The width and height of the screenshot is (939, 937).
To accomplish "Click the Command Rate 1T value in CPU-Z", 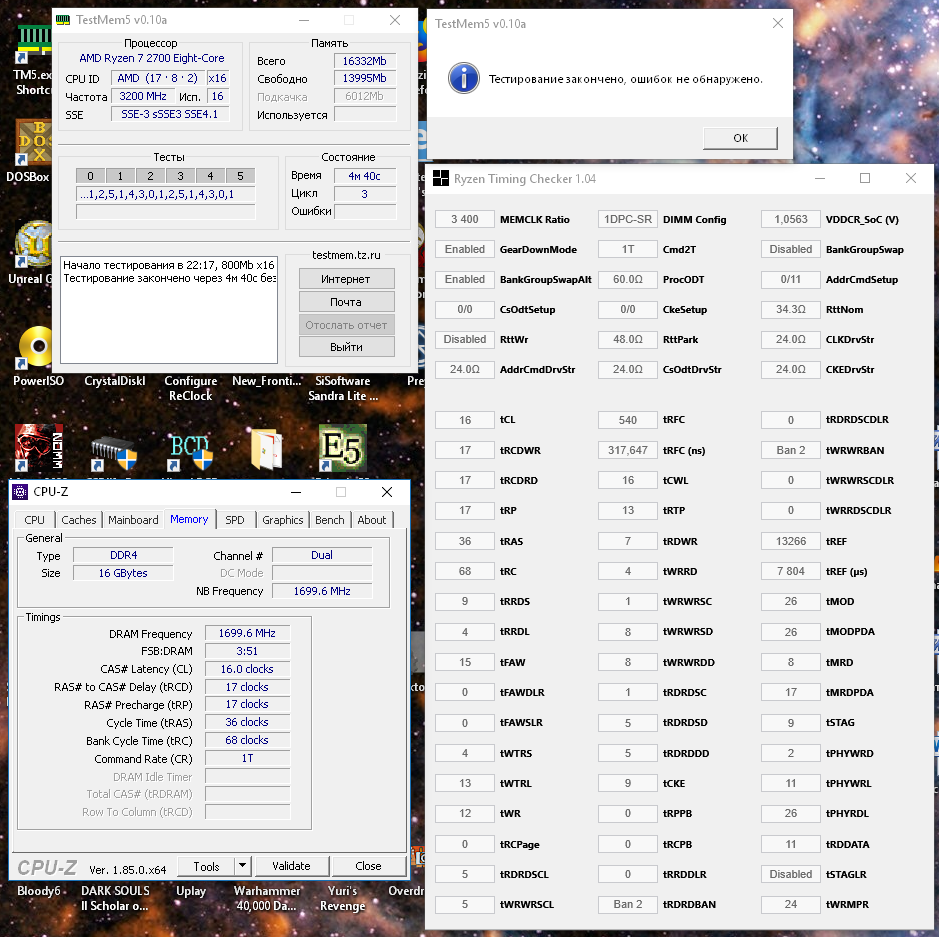I will tap(247, 758).
